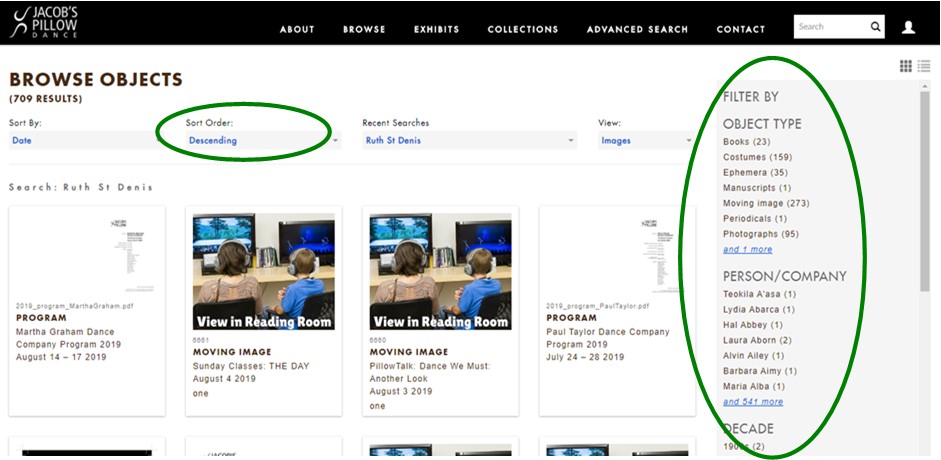Open the Sort Order Descending dropdown
The image size is (941, 460).
click(263, 141)
